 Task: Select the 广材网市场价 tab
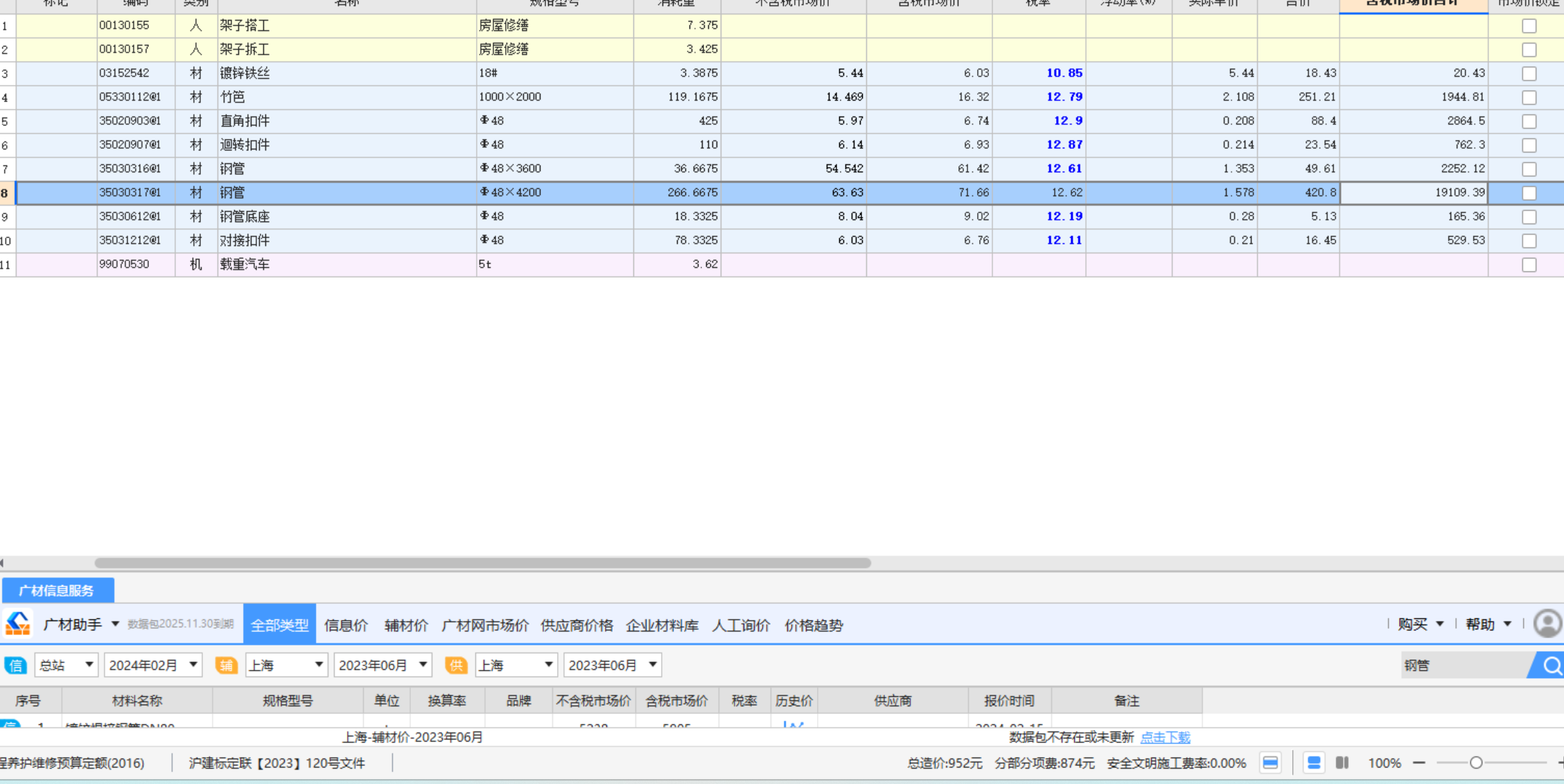485,625
